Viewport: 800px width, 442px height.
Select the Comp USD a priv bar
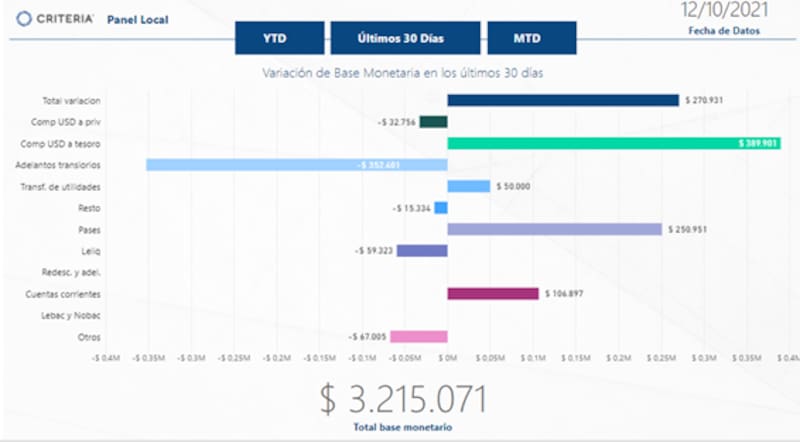[433, 122]
